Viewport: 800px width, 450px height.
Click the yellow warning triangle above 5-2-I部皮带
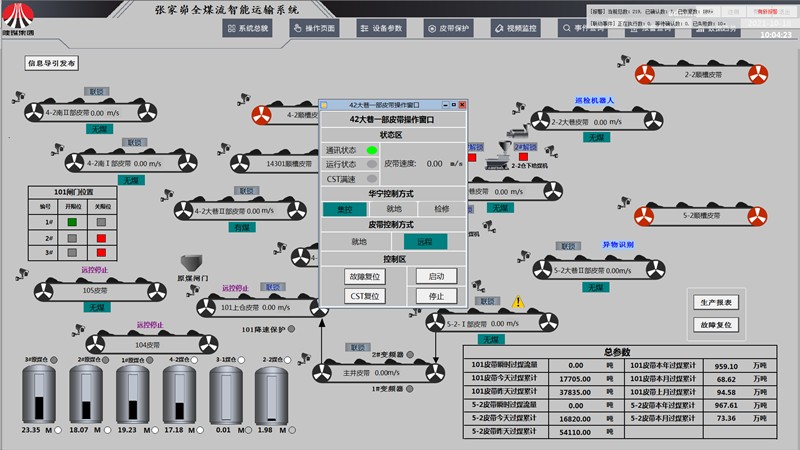pos(518,302)
